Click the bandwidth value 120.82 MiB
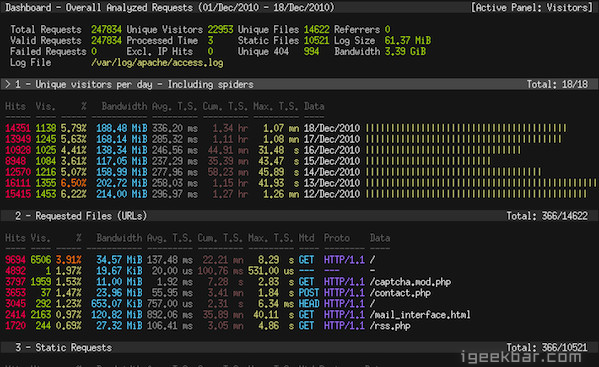 pyautogui.click(x=117, y=315)
